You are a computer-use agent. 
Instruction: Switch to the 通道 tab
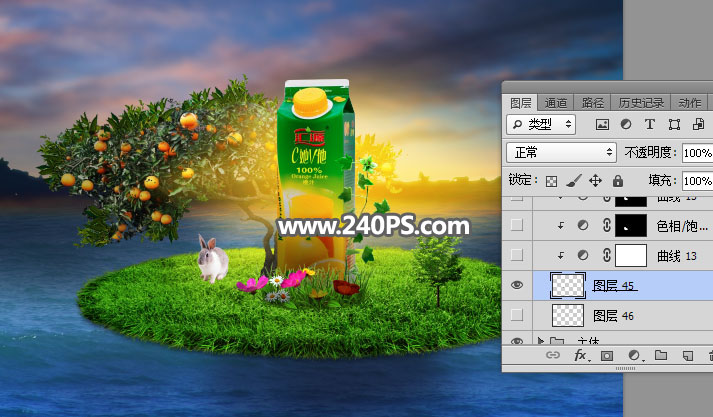point(557,102)
